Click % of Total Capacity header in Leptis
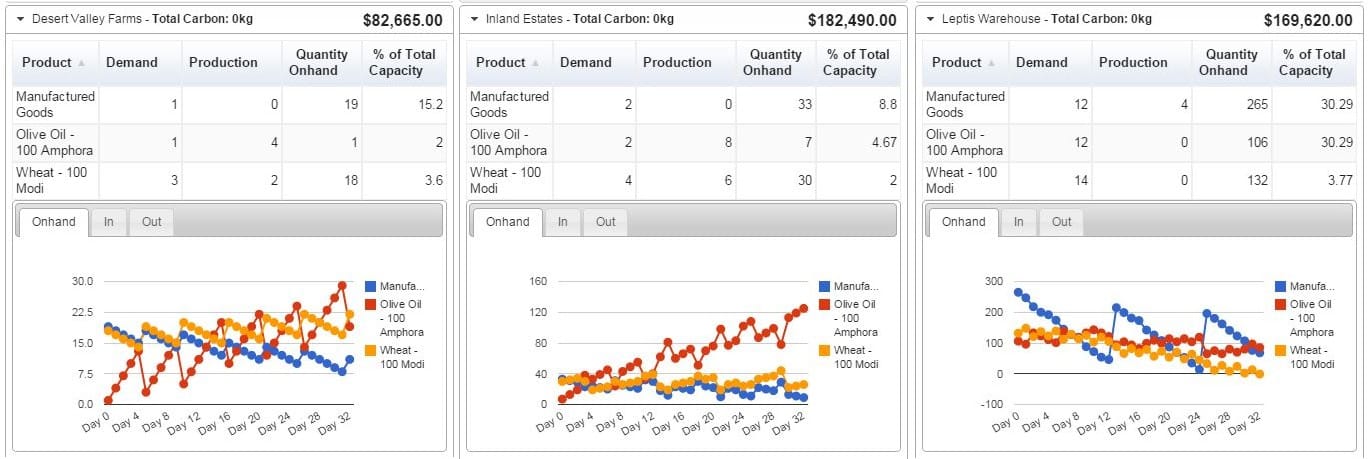This screenshot has width=1368, height=459. [x=1313, y=62]
